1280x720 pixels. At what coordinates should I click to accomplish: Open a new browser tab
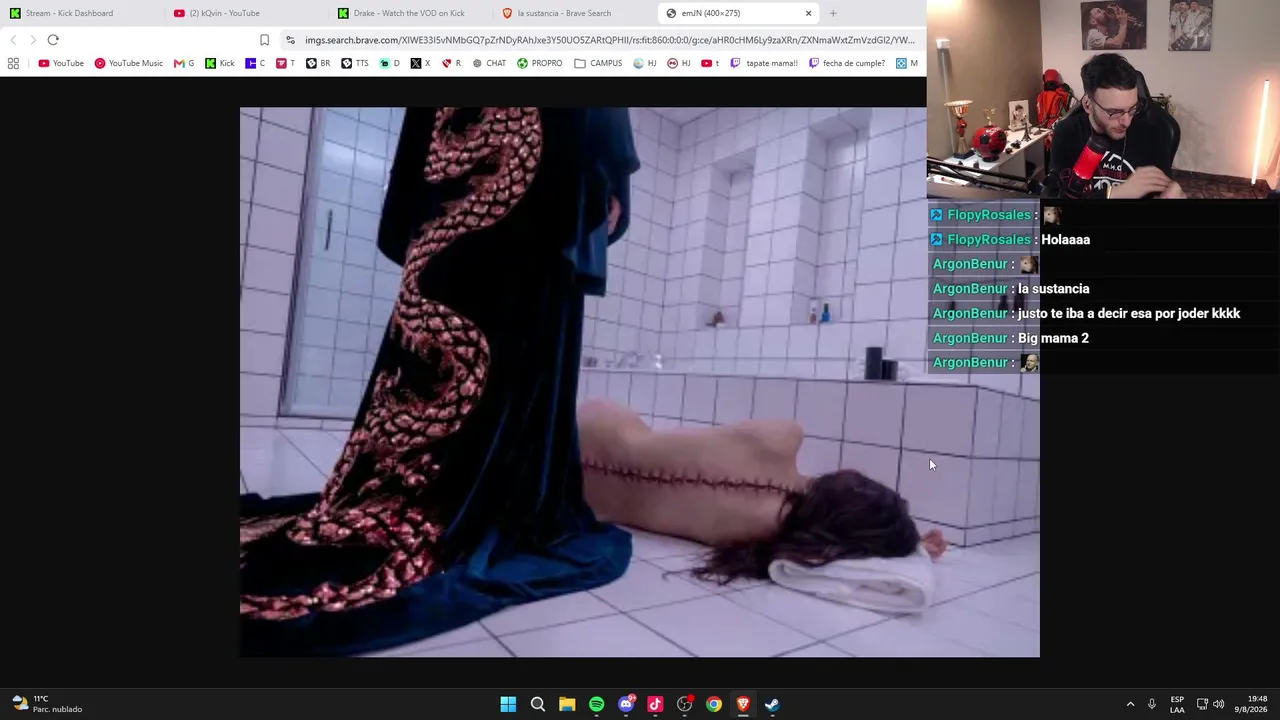click(833, 13)
